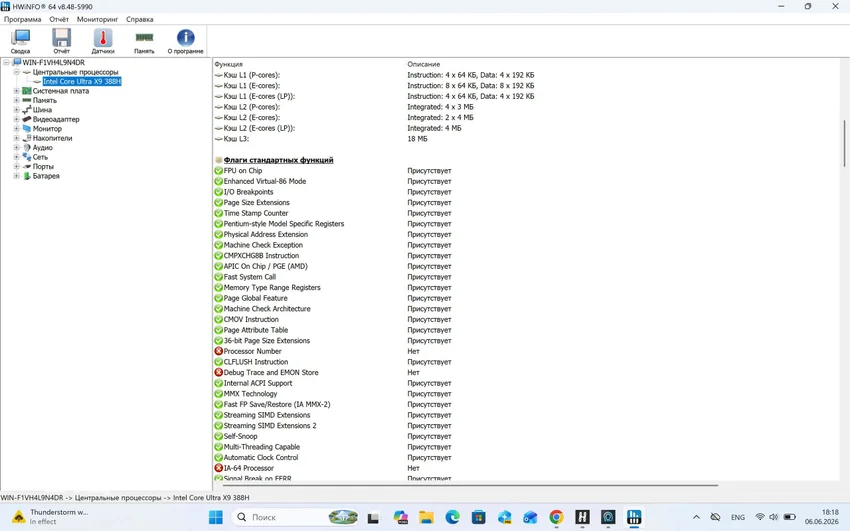This screenshot has width=850, height=531.
Task: Expand the Аудио tree node
Action: coord(16,147)
